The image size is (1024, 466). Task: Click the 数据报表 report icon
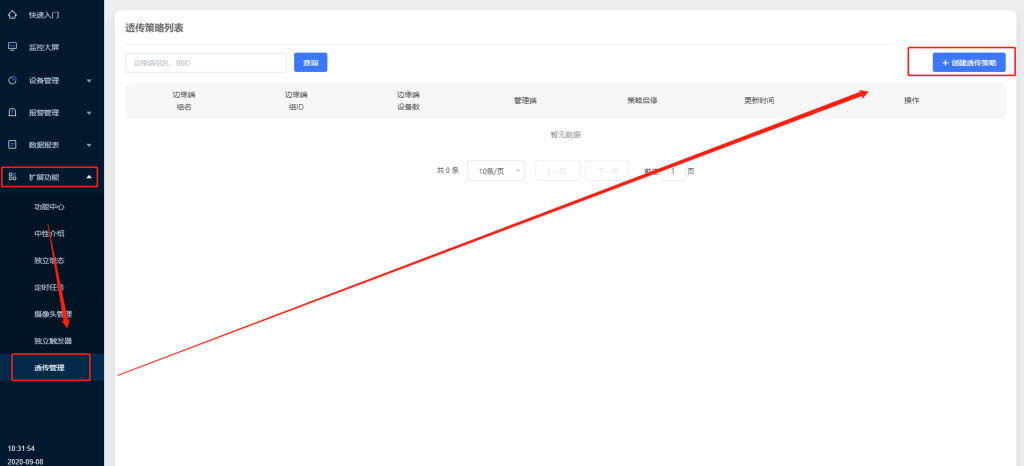coord(12,145)
